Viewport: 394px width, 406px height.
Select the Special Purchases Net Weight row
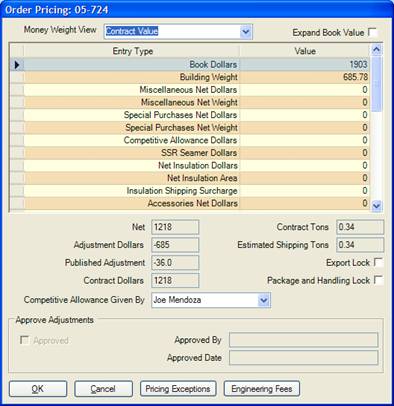190,128
